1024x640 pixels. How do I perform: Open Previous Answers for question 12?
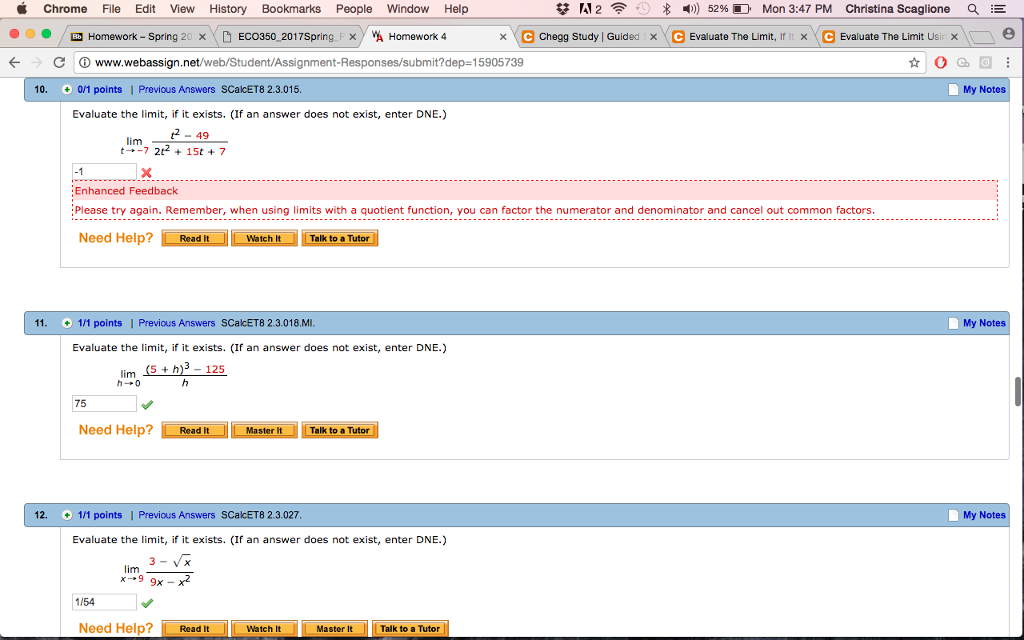[x=176, y=515]
